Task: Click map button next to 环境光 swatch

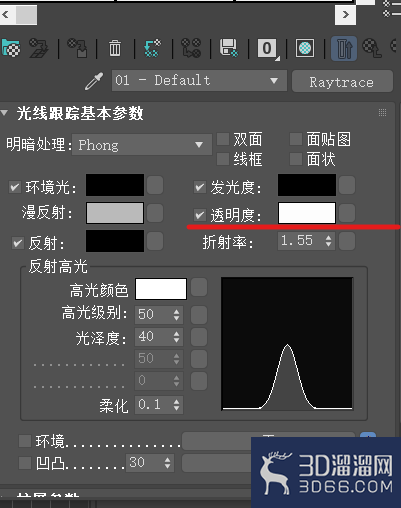Action: coord(155,185)
